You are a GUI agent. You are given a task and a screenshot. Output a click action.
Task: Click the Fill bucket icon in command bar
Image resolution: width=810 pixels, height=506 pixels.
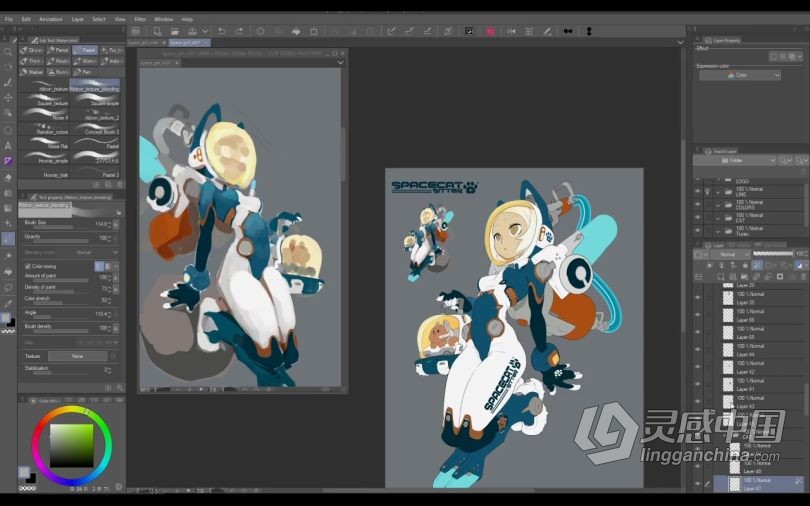(296, 31)
